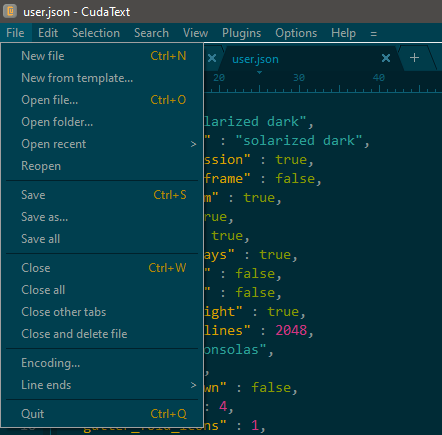Expand the Open recent submenu
The height and width of the screenshot is (435, 442).
coord(102,144)
